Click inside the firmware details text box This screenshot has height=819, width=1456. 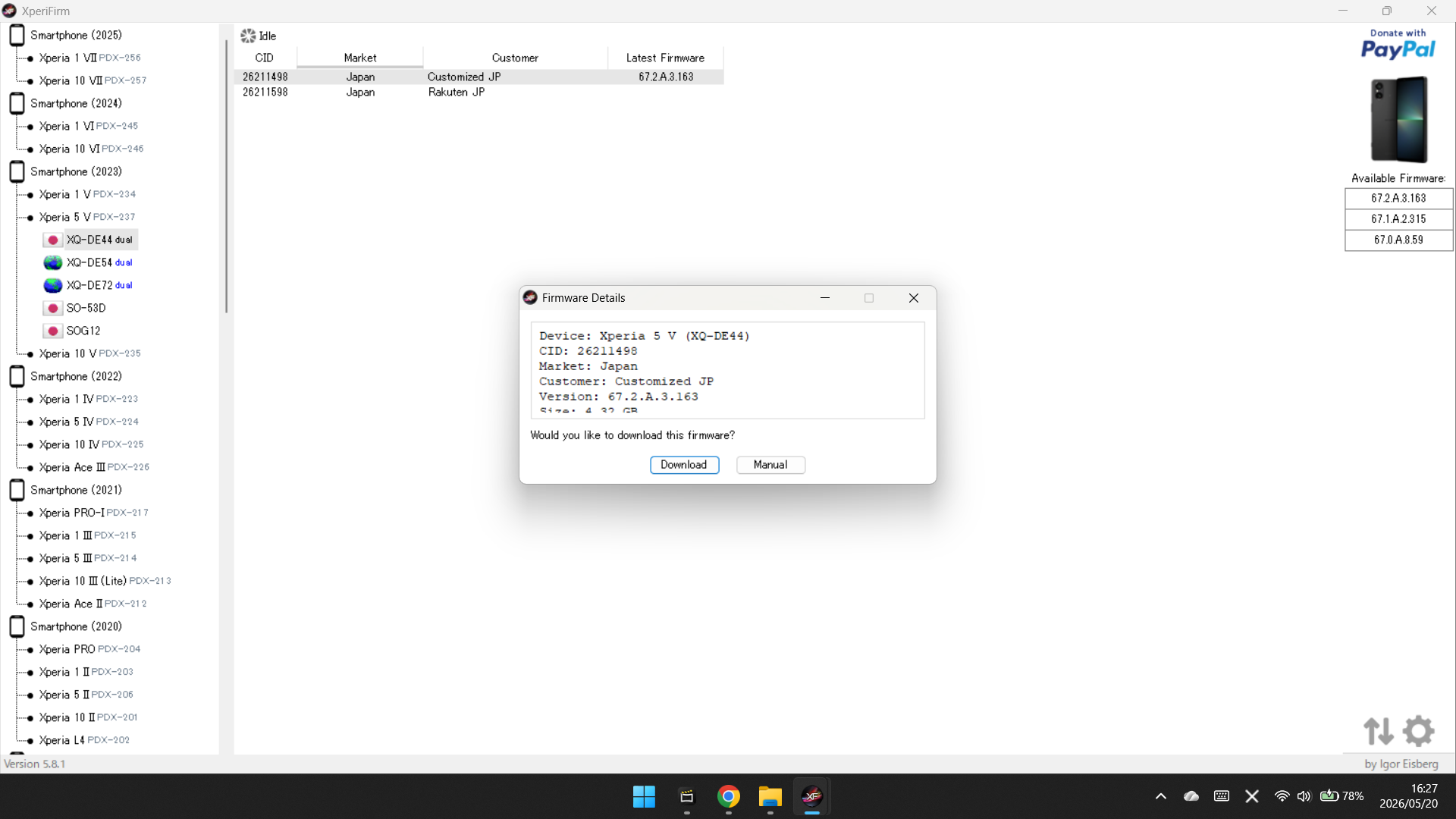pyautogui.click(x=727, y=370)
